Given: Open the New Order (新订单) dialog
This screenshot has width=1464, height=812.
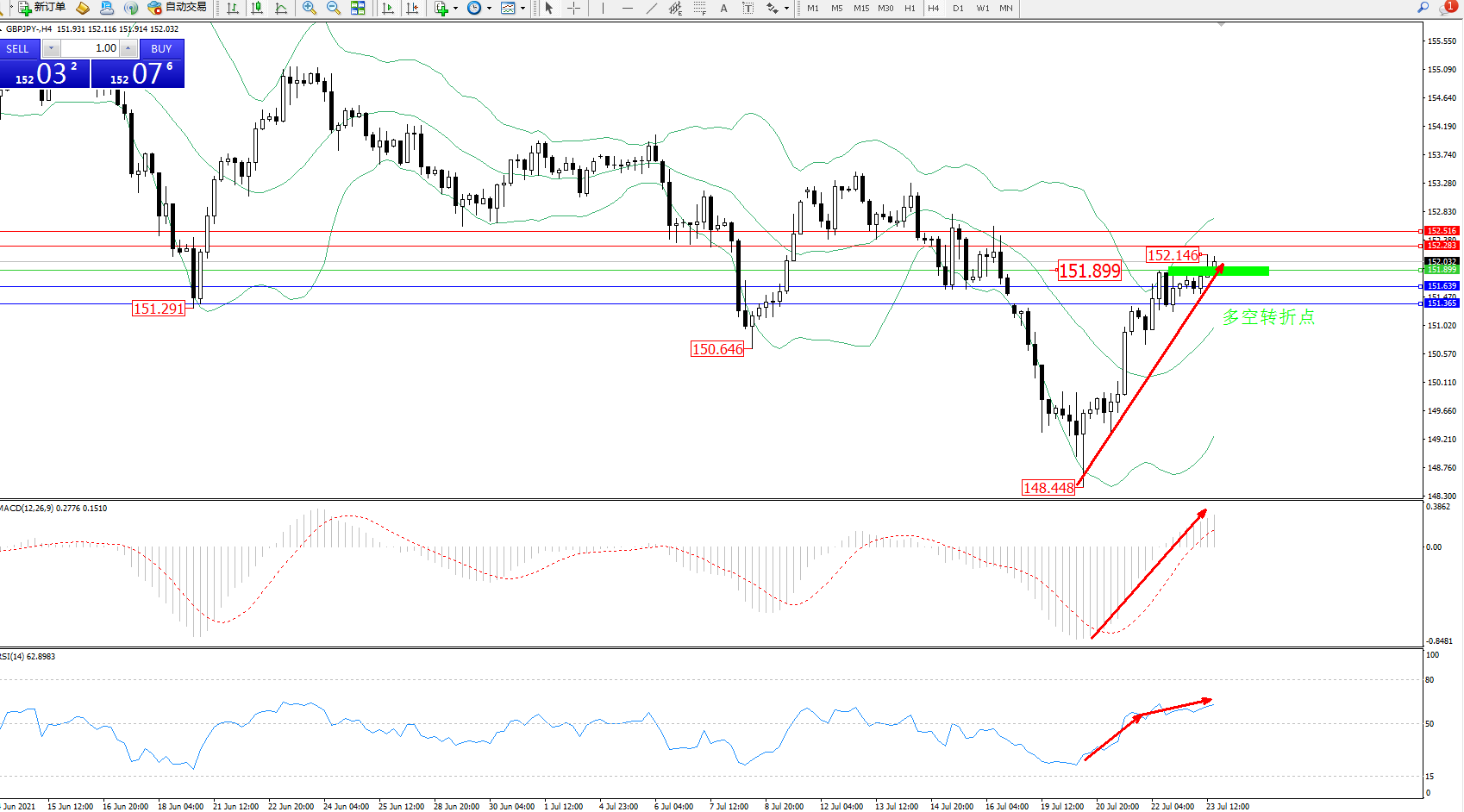Looking at the screenshot, I should (41, 8).
